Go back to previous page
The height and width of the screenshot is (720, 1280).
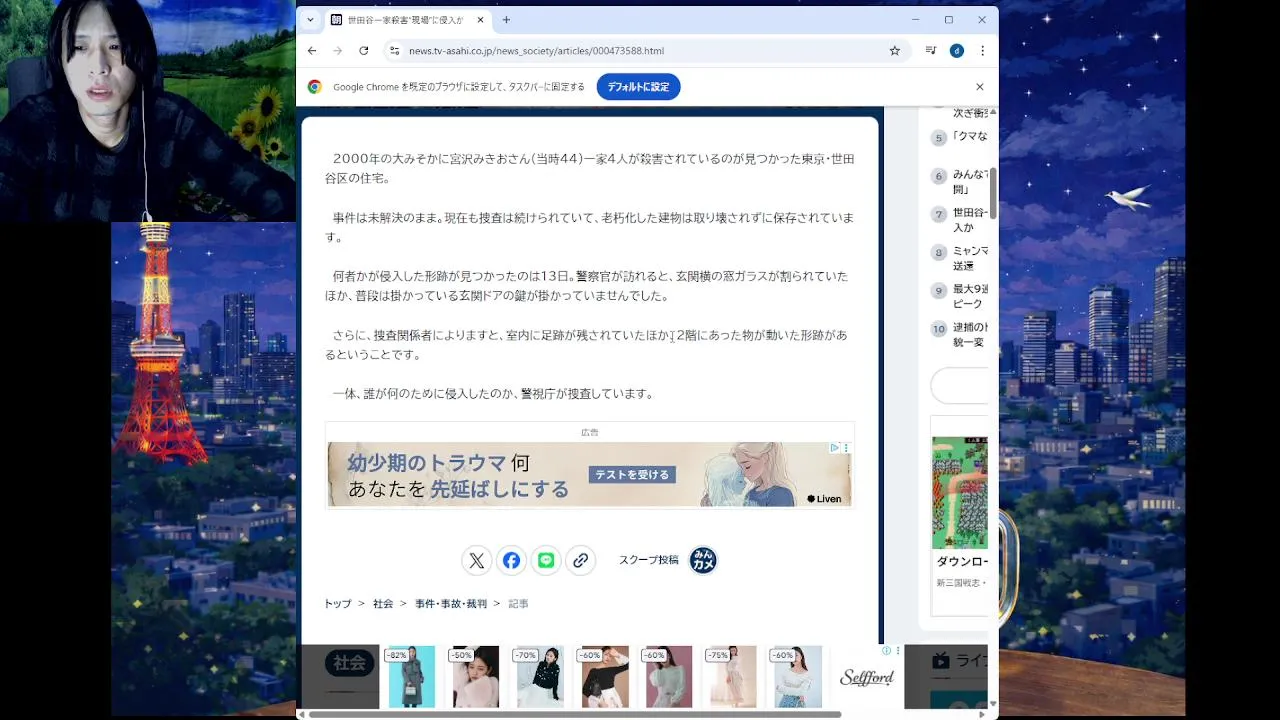(312, 50)
